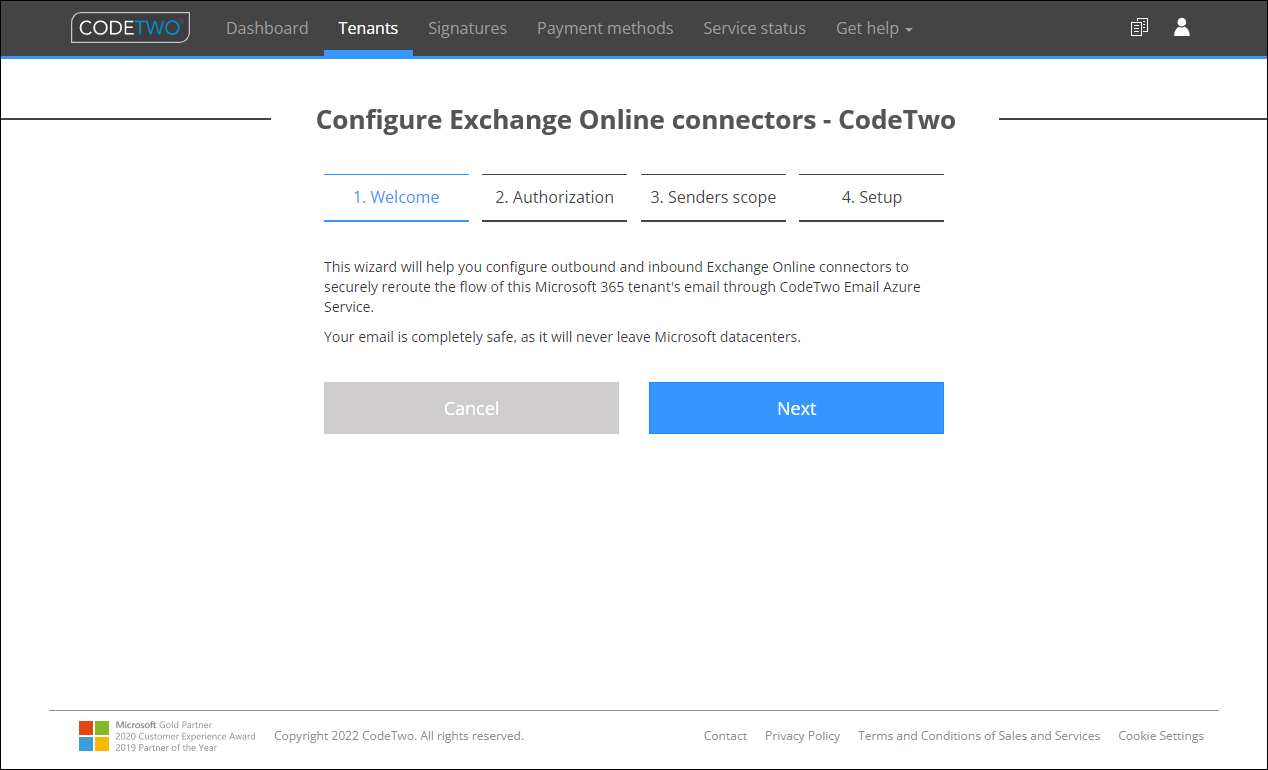This screenshot has width=1268, height=770.
Task: Switch to the Authorization step
Action: pyautogui.click(x=554, y=197)
